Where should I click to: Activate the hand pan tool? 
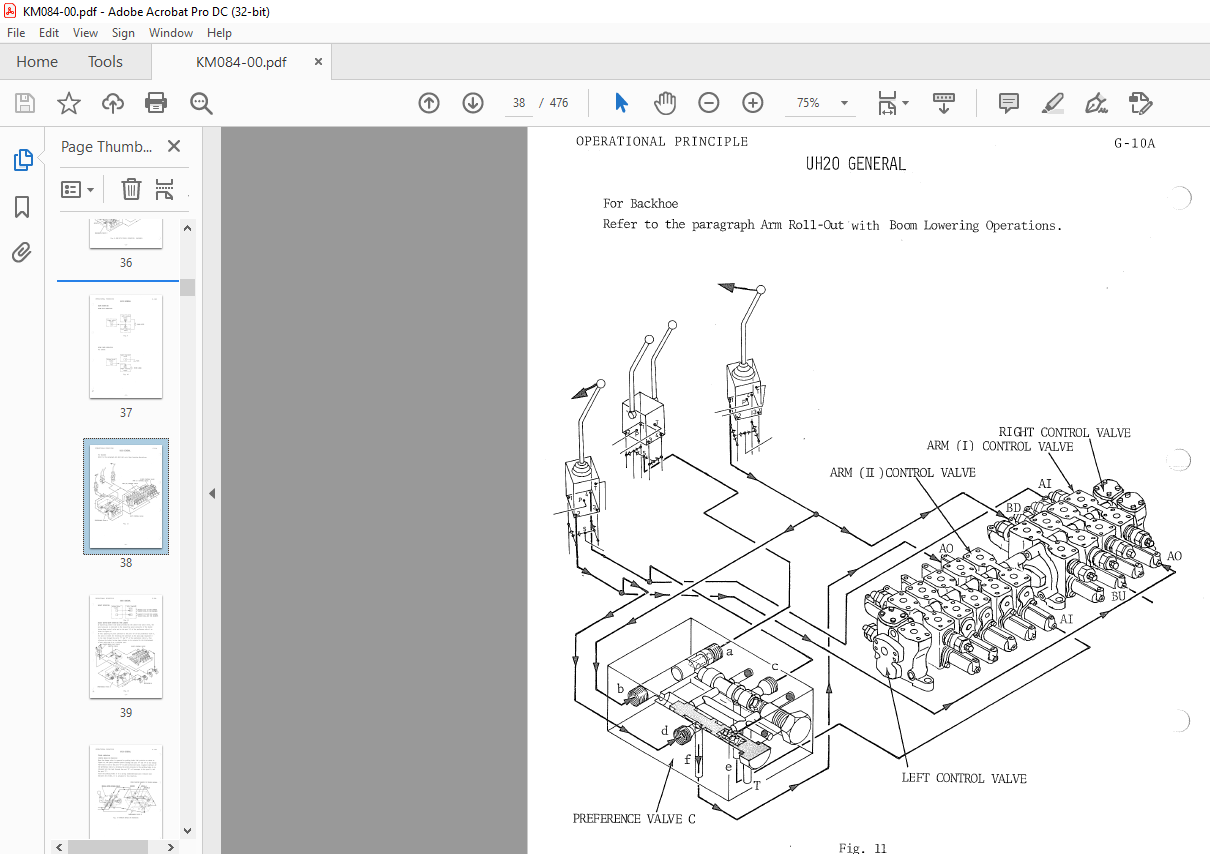[665, 103]
